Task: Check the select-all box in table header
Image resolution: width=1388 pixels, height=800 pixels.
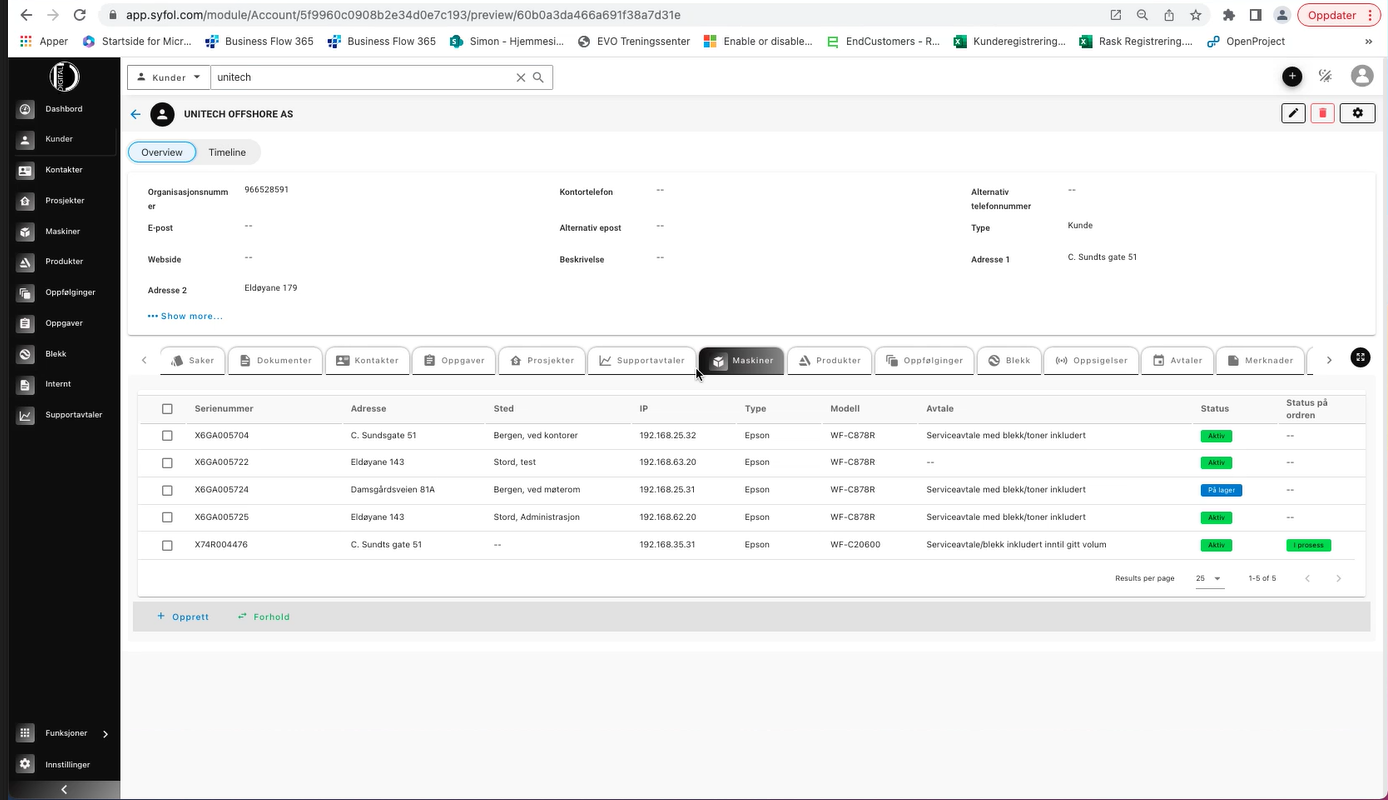Action: 167,408
